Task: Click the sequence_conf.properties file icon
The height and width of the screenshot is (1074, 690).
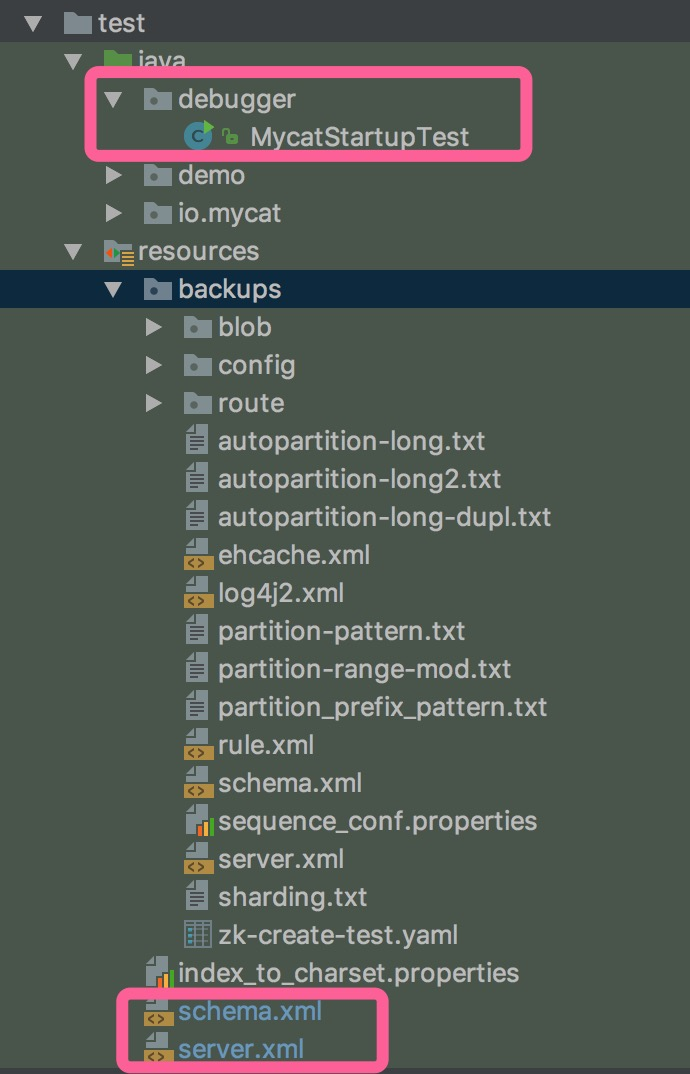Action: (198, 822)
